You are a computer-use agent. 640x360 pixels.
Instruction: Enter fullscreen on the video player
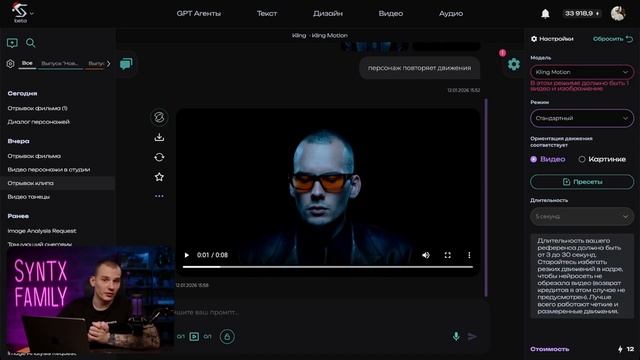[x=447, y=255]
